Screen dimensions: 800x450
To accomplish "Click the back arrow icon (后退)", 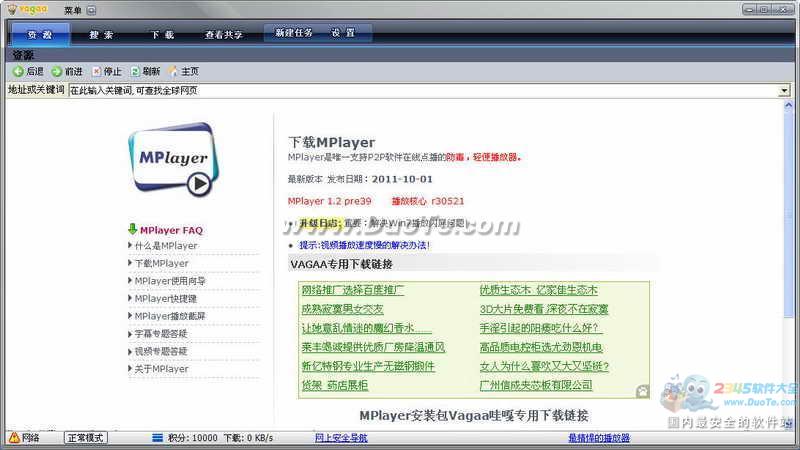I will point(18,71).
